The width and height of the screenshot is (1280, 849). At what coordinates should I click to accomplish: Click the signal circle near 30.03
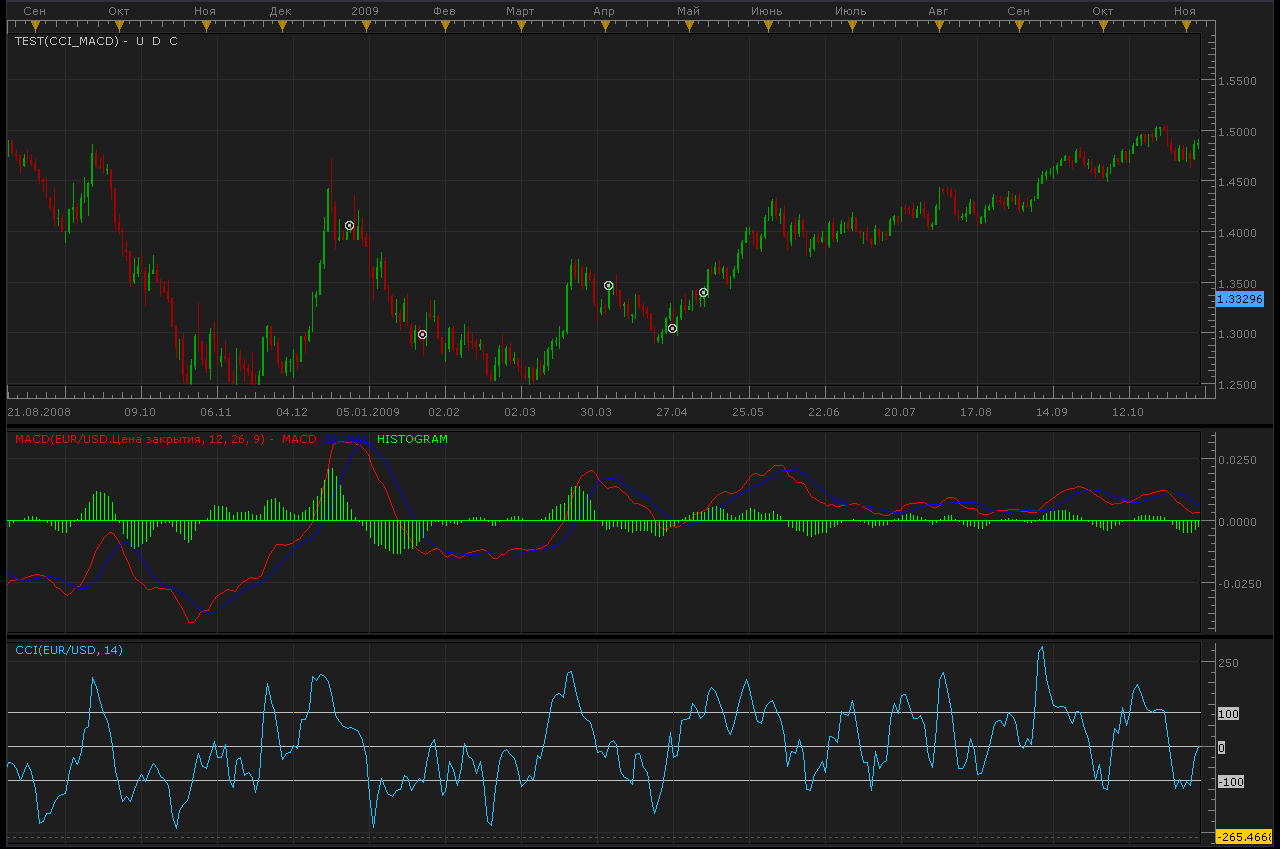pos(608,285)
